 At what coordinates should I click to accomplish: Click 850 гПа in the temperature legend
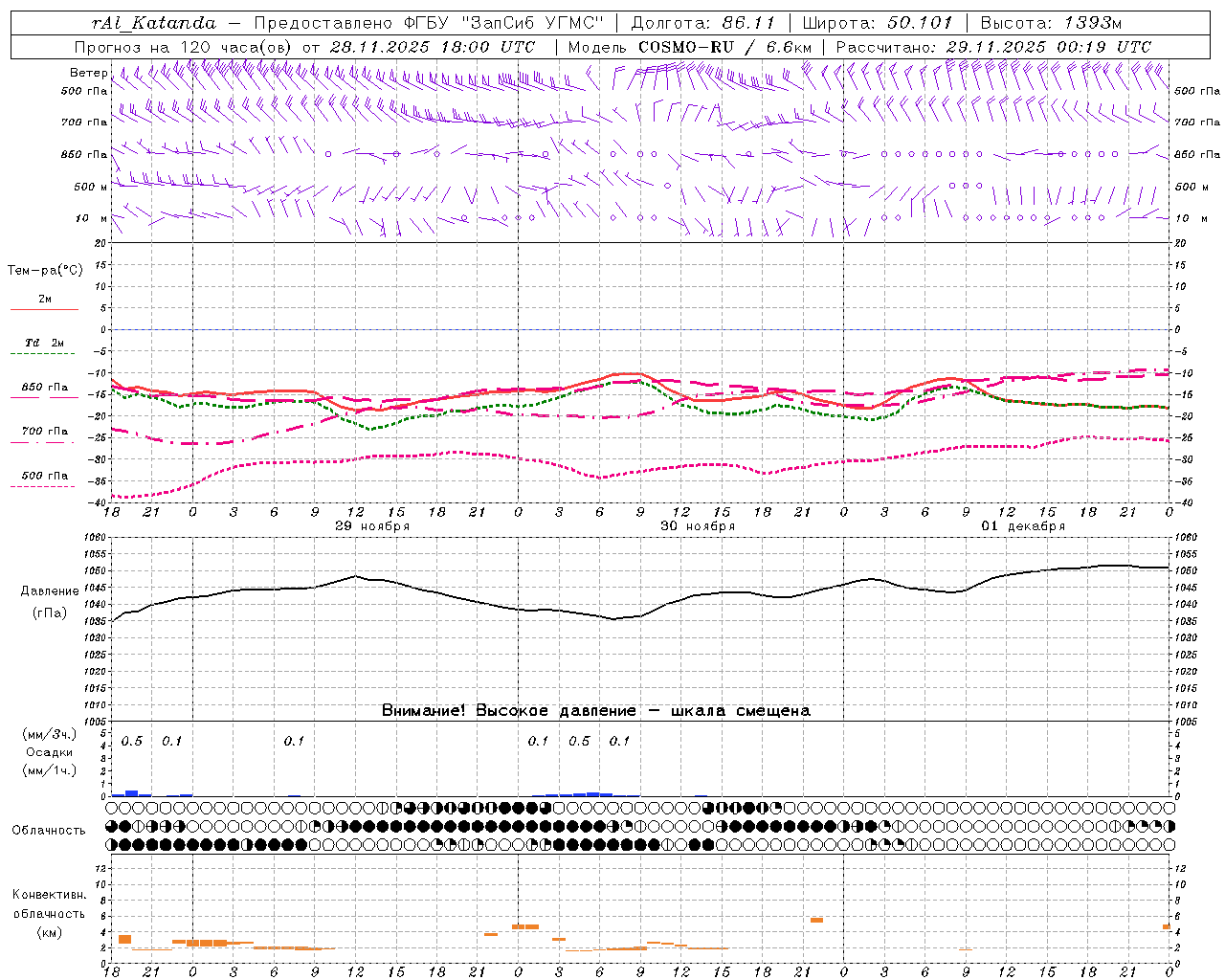click(45, 388)
